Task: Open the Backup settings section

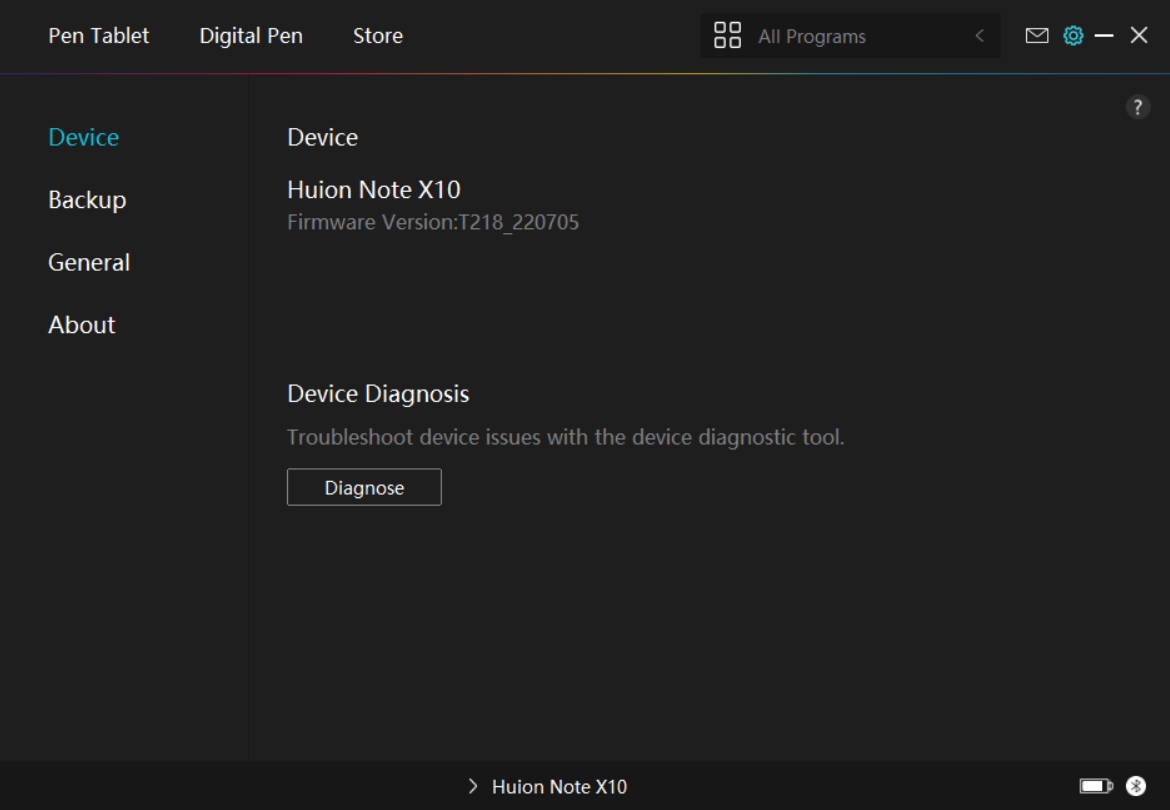Action: click(x=87, y=200)
